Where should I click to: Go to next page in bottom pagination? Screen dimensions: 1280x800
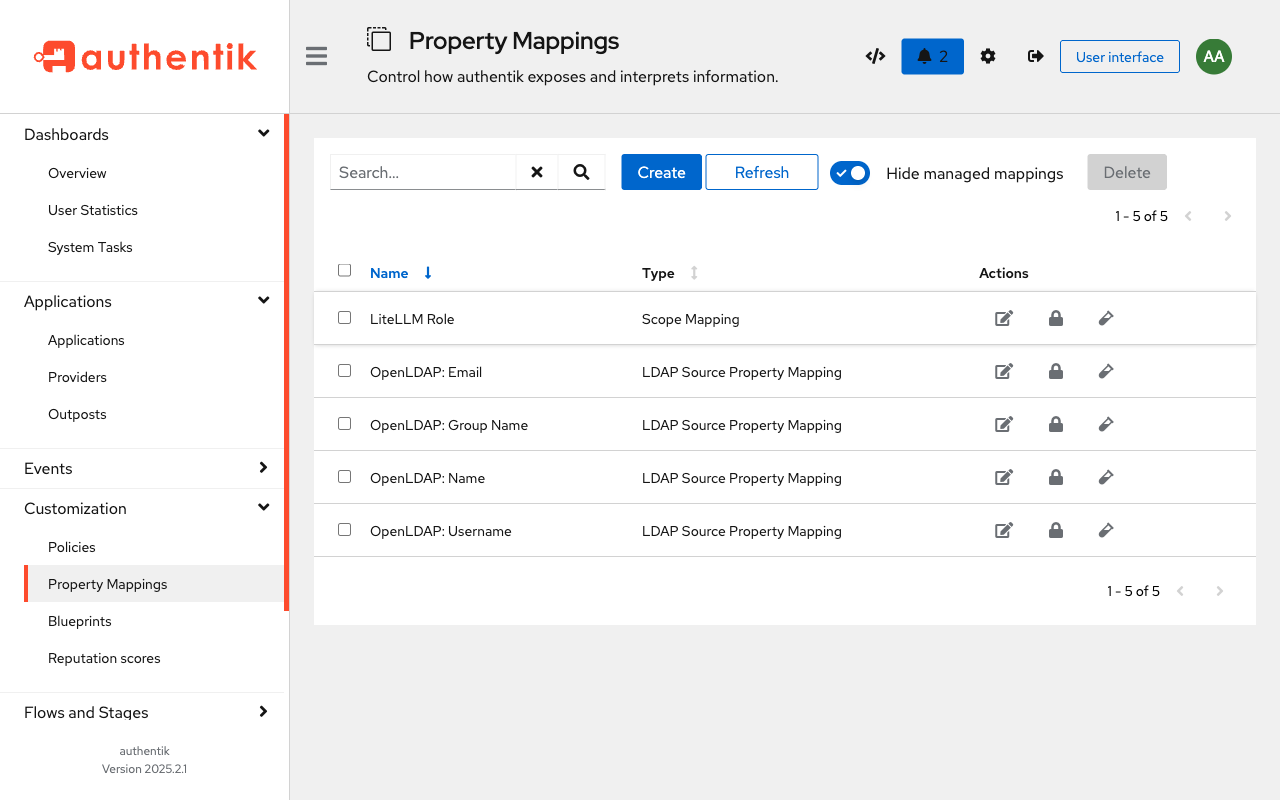point(1219,591)
